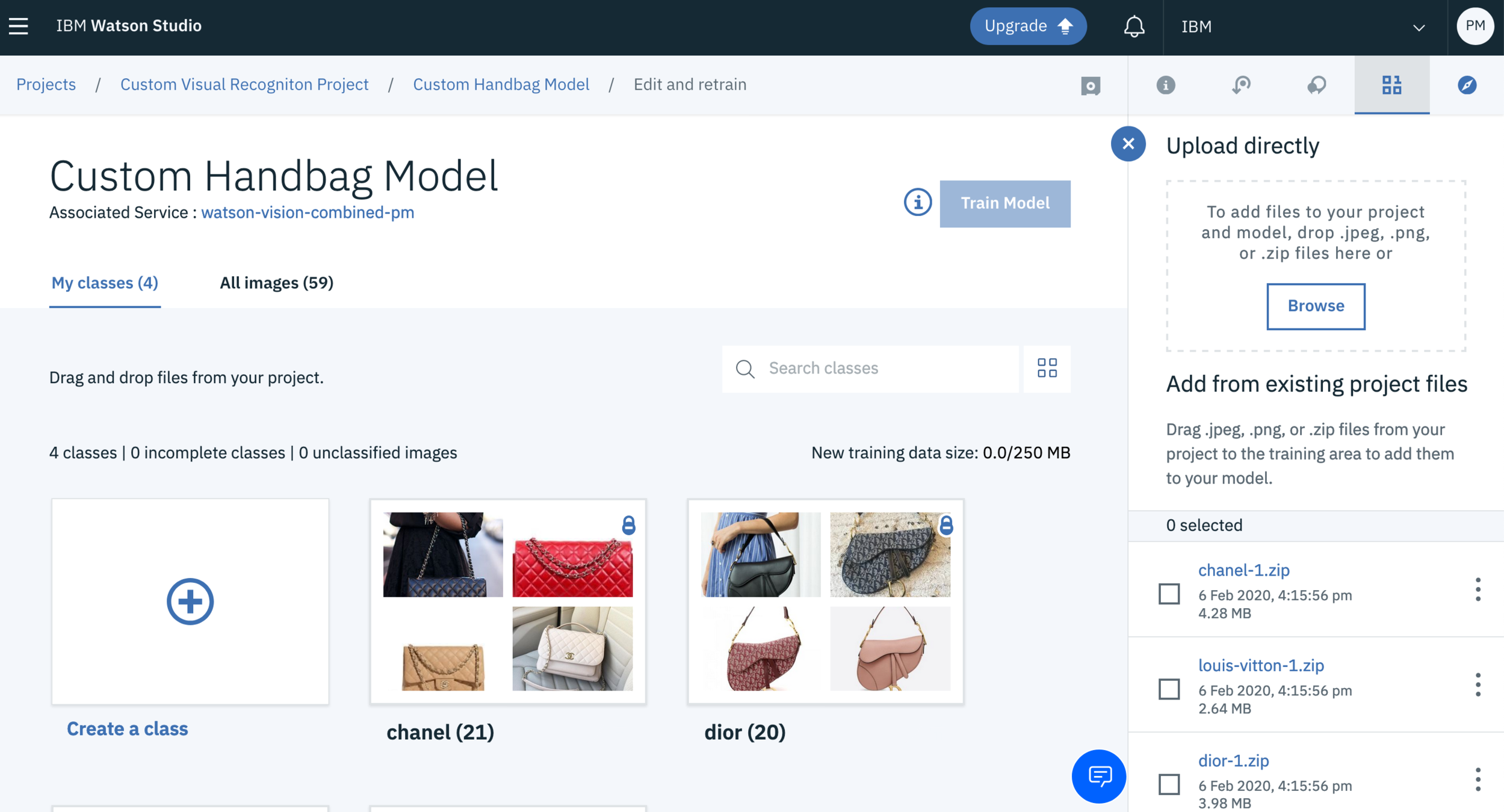The image size is (1504, 812).
Task: Open the data assets grid panel icon
Action: click(1391, 85)
